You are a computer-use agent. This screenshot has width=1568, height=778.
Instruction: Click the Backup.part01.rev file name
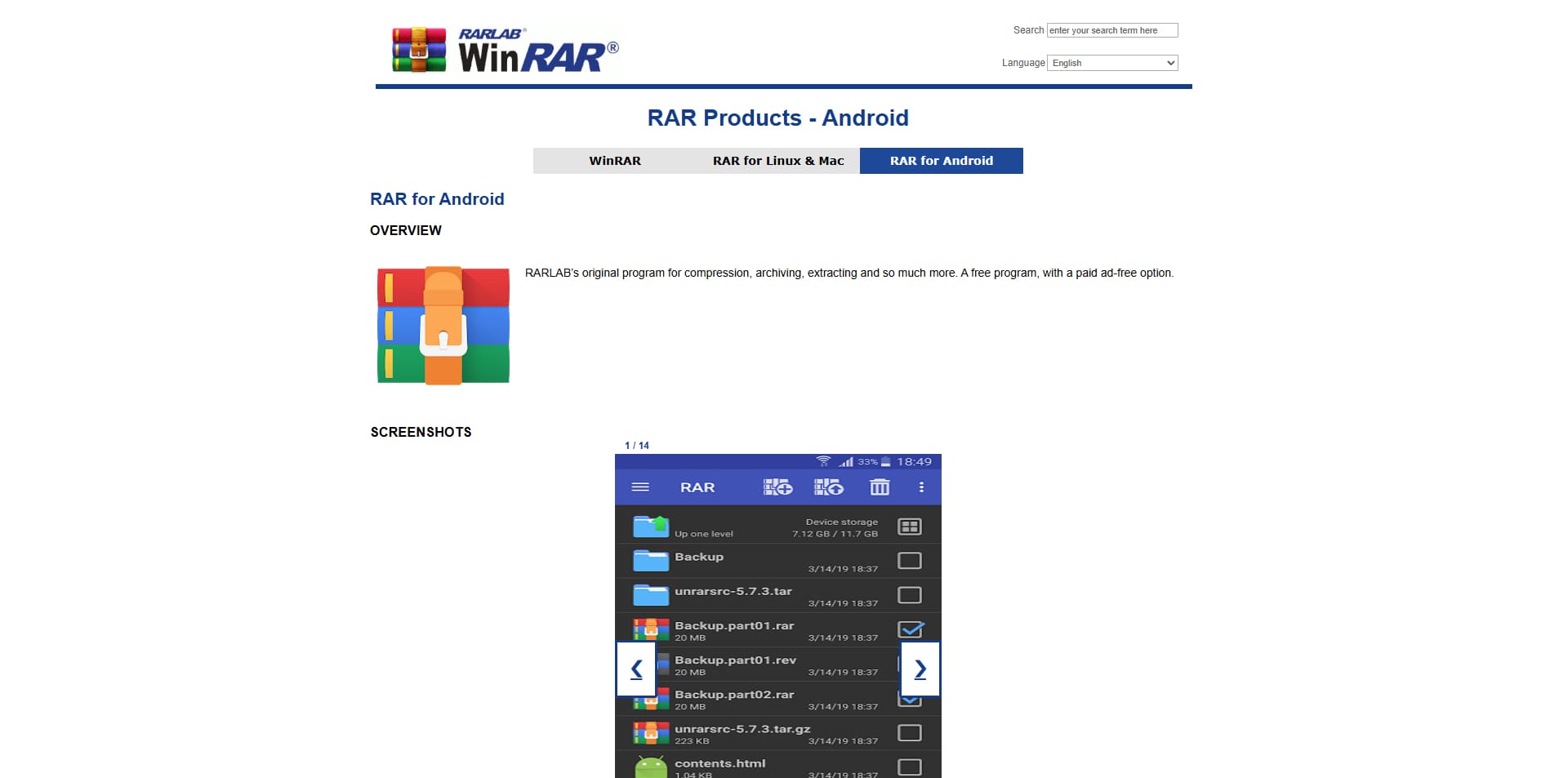coord(735,660)
